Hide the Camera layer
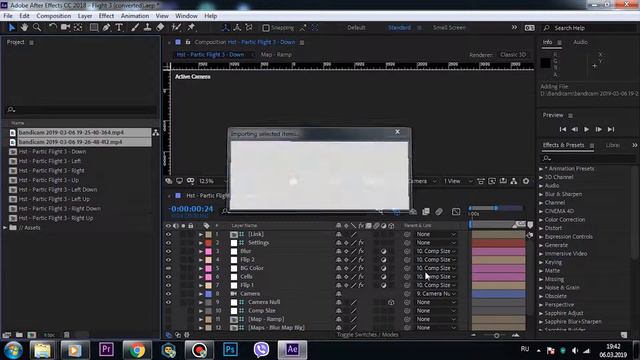Screen dimensions: 640x360 pyautogui.click(x=168, y=294)
